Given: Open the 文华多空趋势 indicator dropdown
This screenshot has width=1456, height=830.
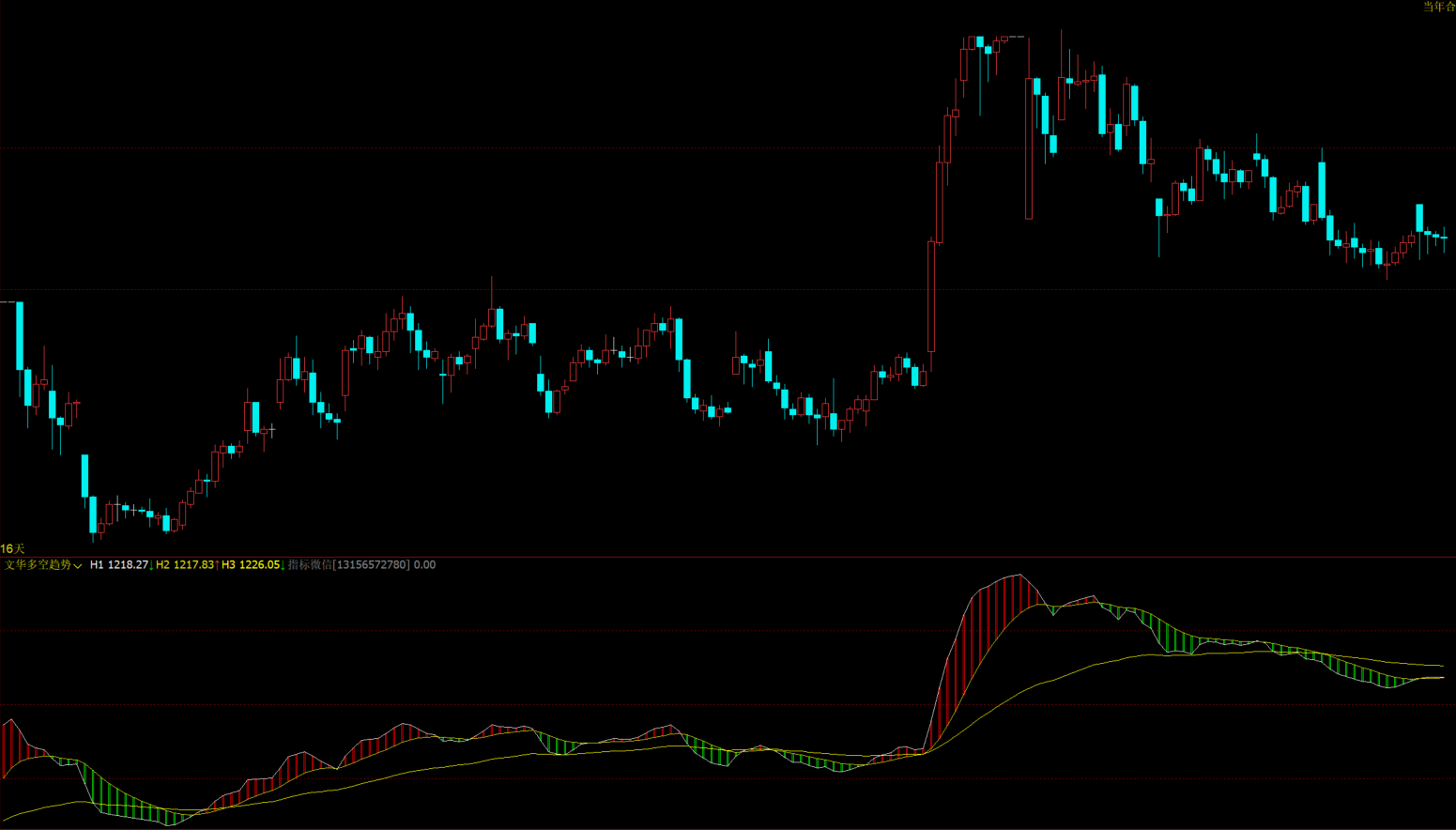Looking at the screenshot, I should coord(38,565).
